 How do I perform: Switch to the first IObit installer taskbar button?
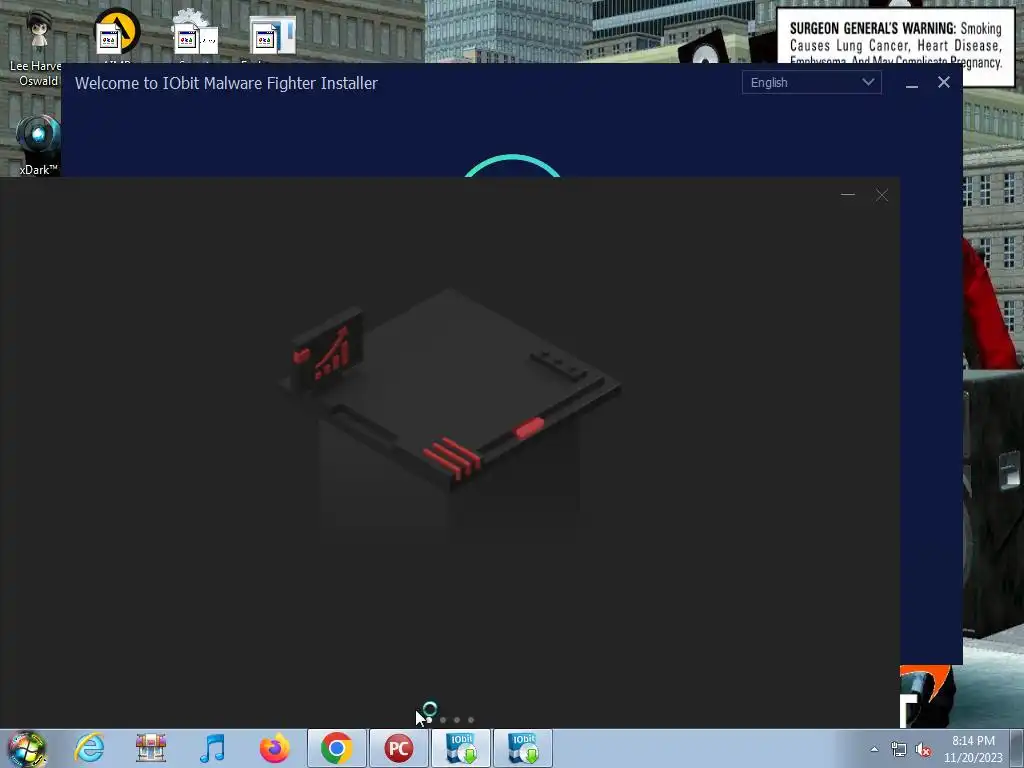pos(461,748)
